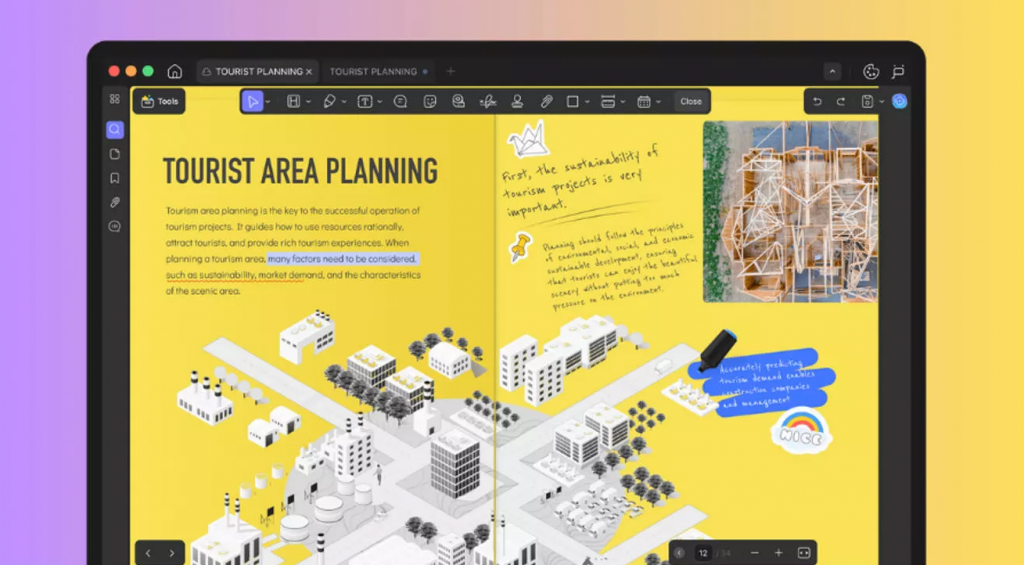Go to previous page arrow bottom-left
The width and height of the screenshot is (1024, 565).
148,553
